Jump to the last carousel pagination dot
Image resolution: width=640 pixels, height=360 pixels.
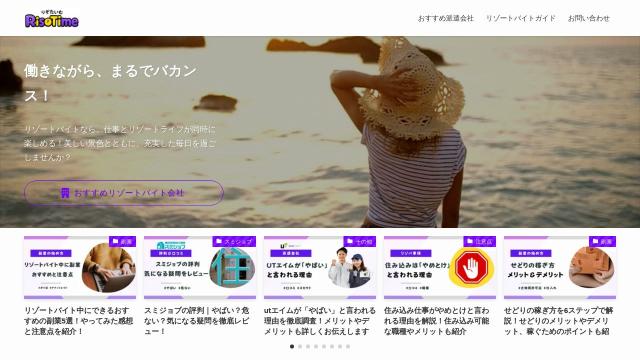click(x=348, y=347)
